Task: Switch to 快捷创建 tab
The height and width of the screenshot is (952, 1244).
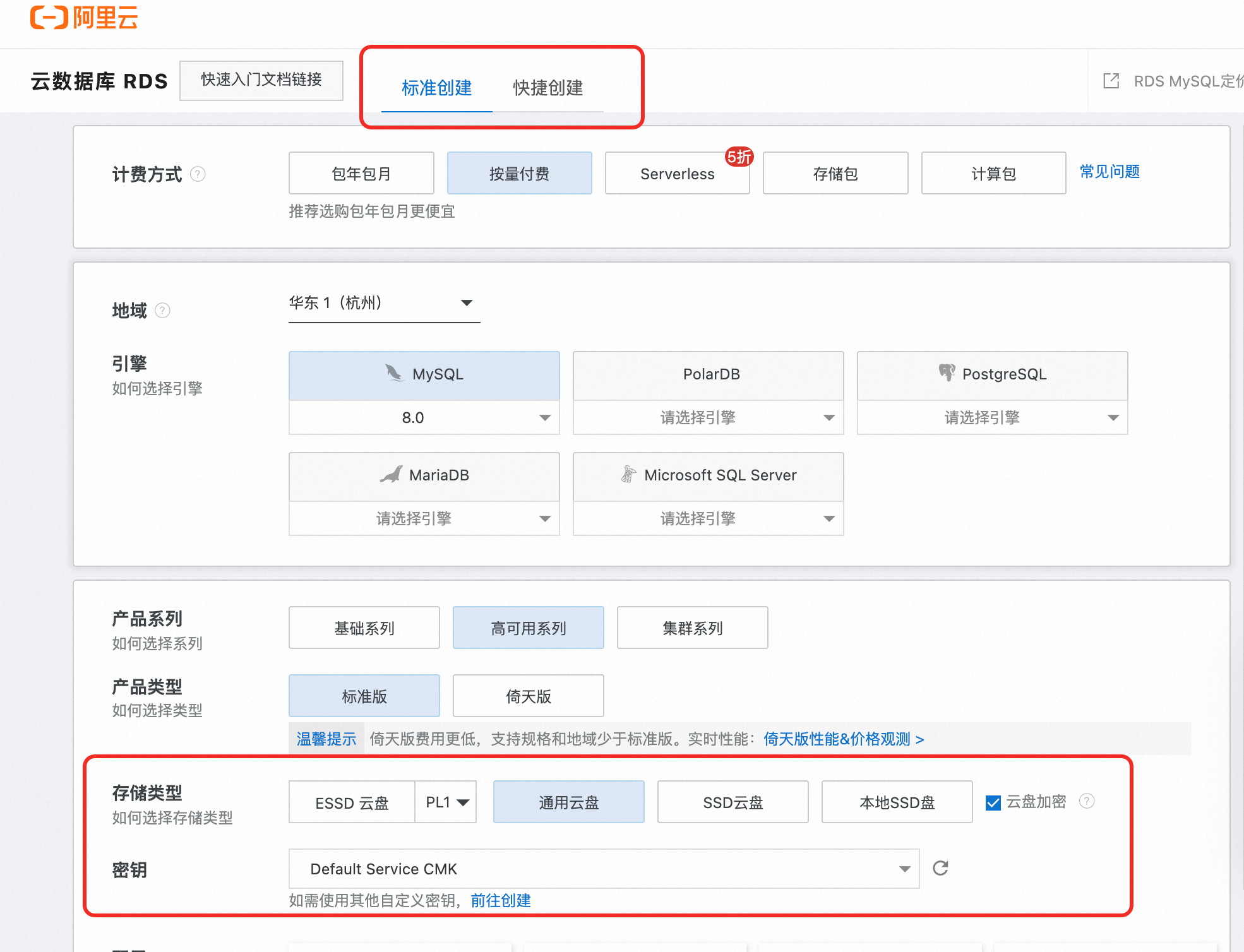Action: tap(548, 88)
